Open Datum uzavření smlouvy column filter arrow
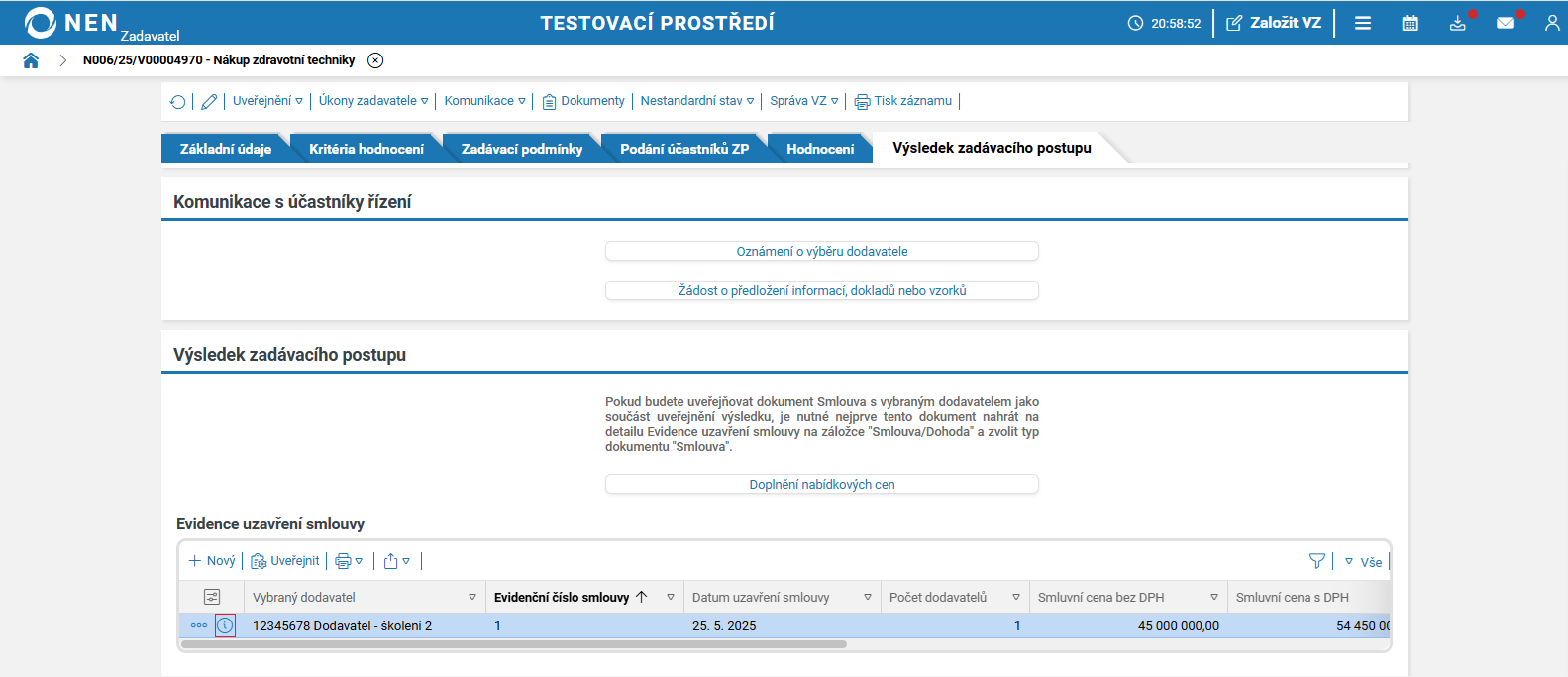 pyautogui.click(x=868, y=598)
